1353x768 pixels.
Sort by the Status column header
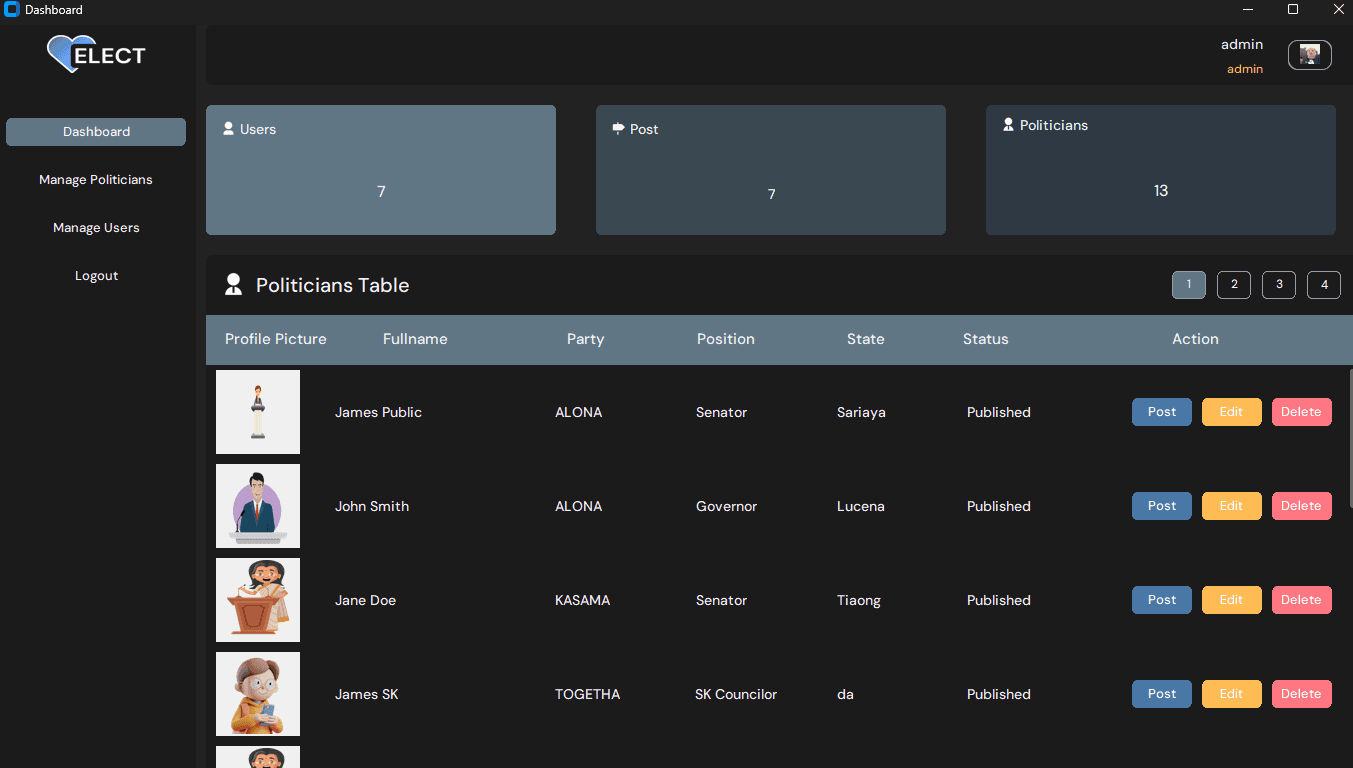coord(986,339)
